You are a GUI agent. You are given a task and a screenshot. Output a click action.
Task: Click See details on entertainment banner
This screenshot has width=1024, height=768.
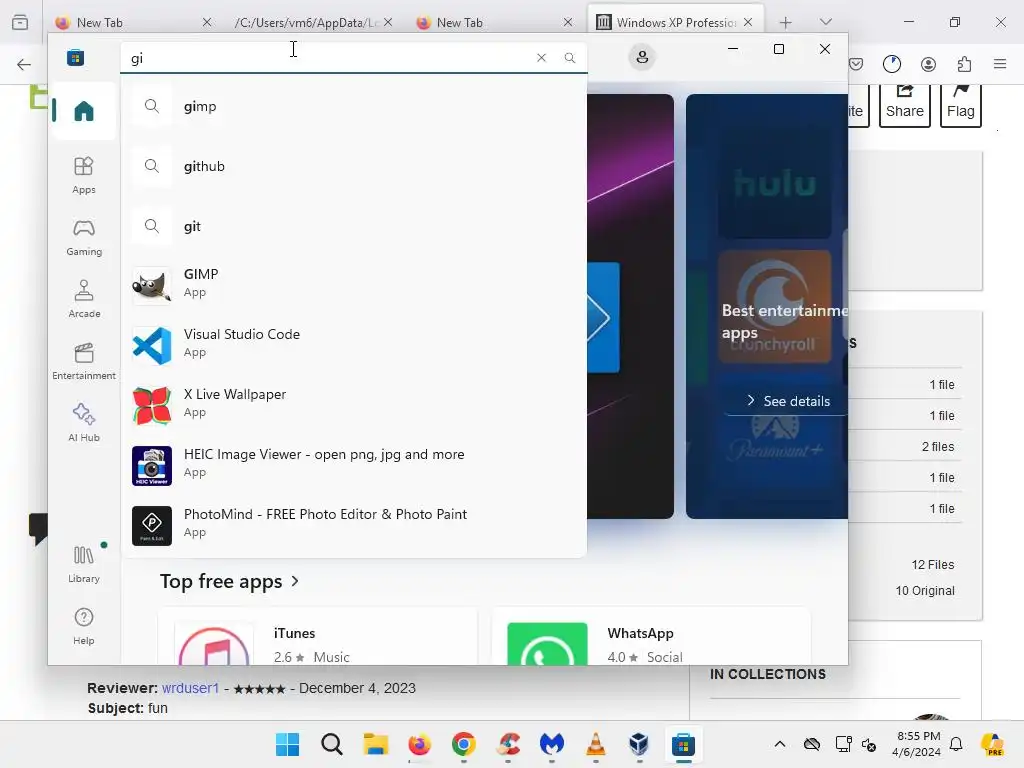coord(788,401)
